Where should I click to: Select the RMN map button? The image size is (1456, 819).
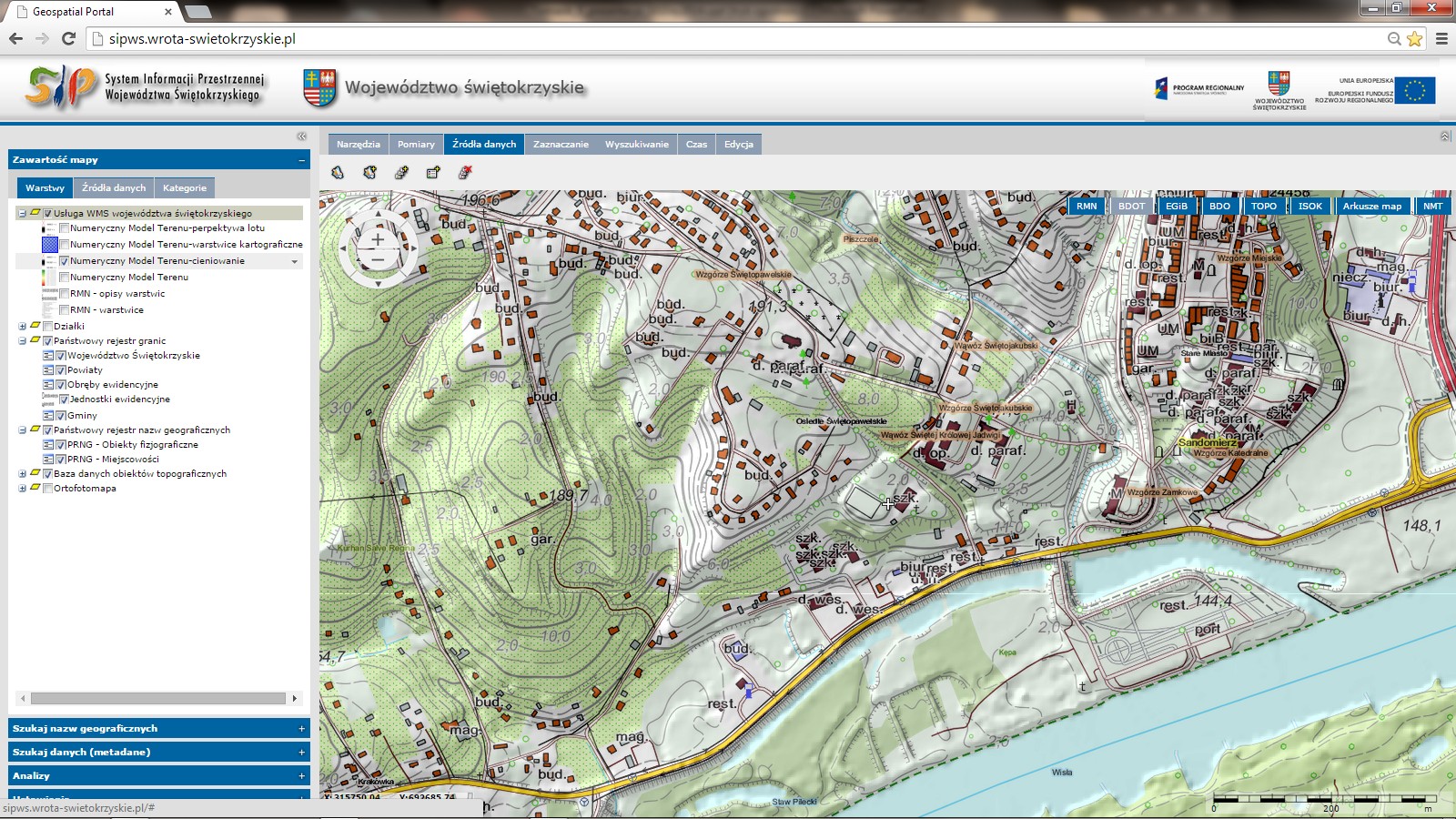point(1087,207)
